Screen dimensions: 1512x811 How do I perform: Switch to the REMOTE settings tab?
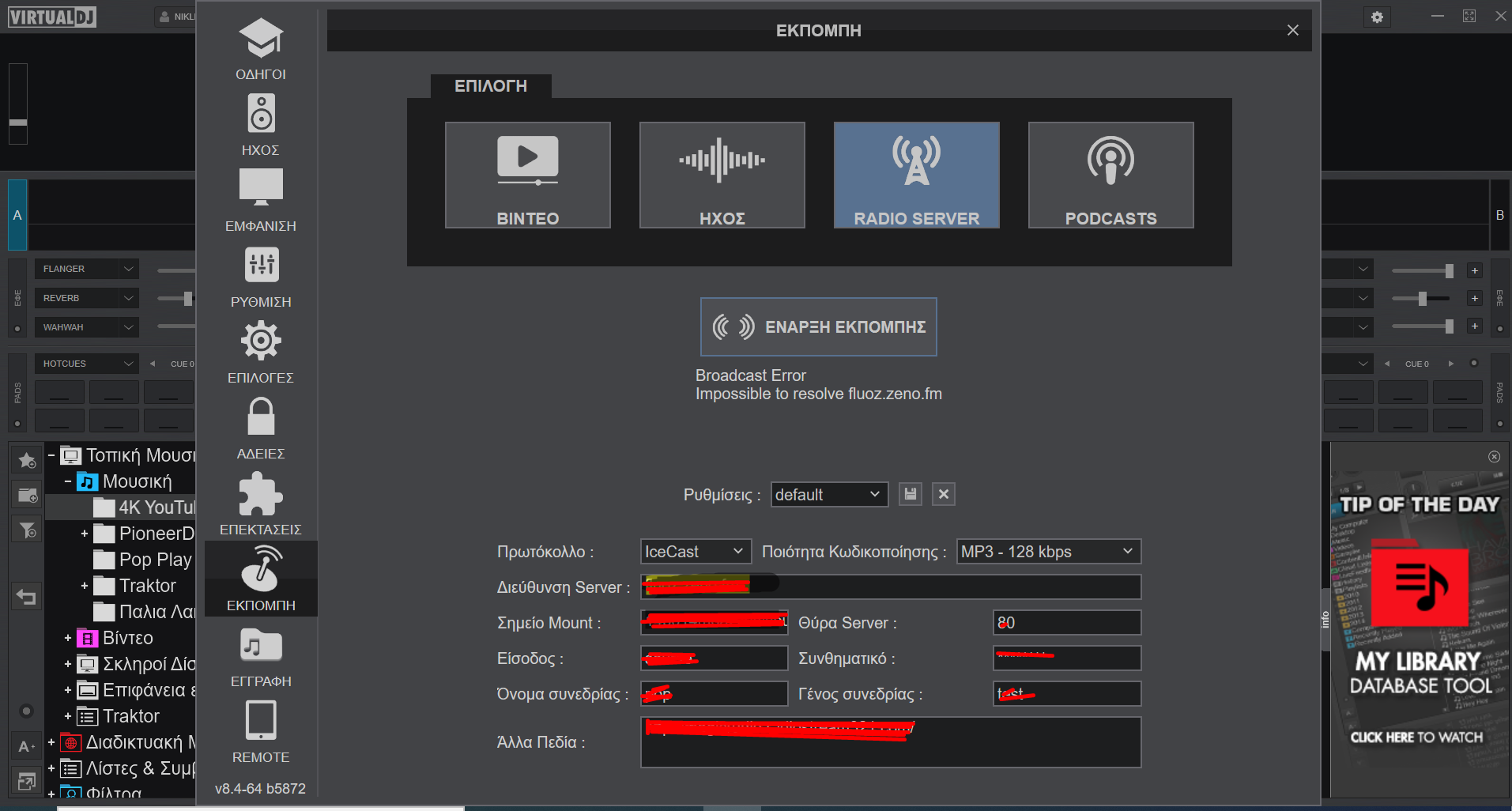[261, 732]
